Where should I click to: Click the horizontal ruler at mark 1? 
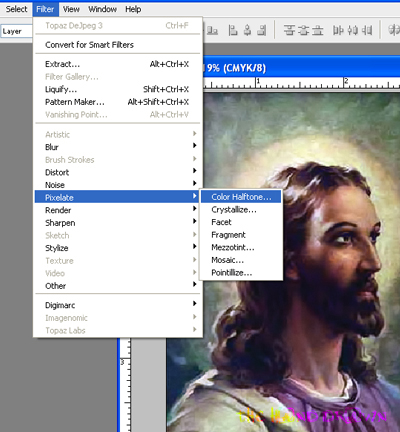click(x=257, y=83)
